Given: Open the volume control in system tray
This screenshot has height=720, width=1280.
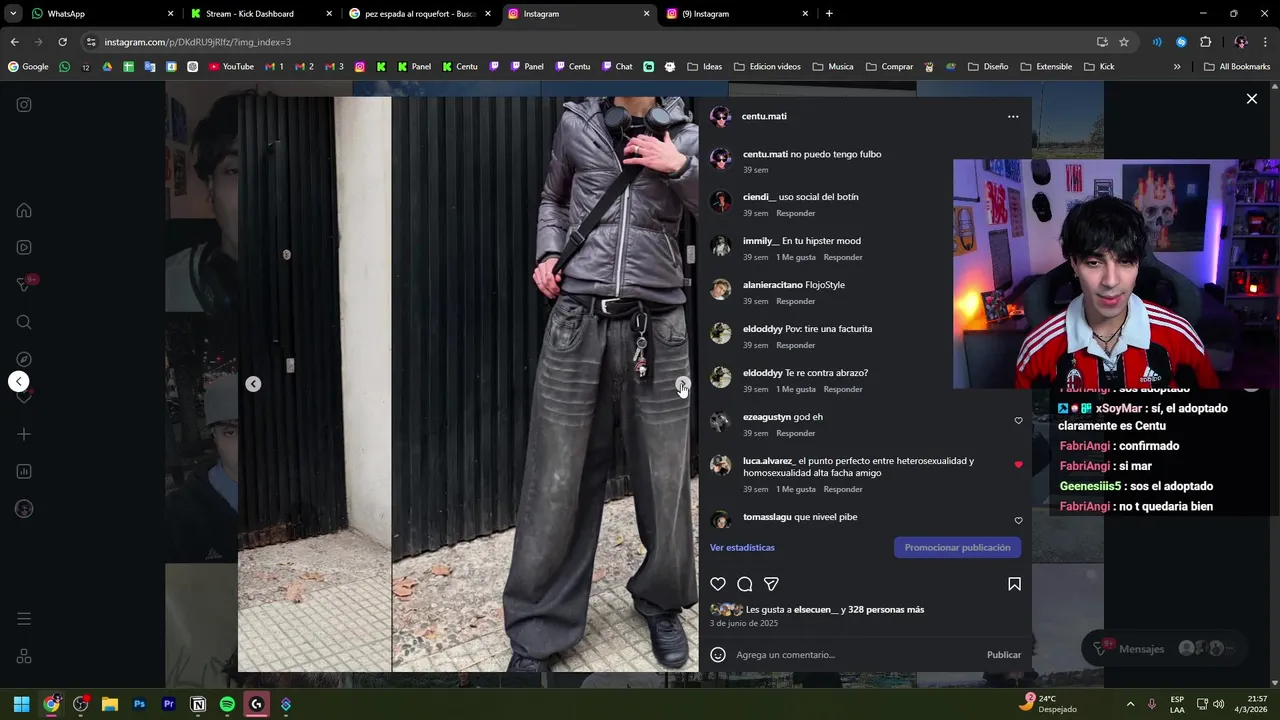Looking at the screenshot, I should click(1218, 704).
